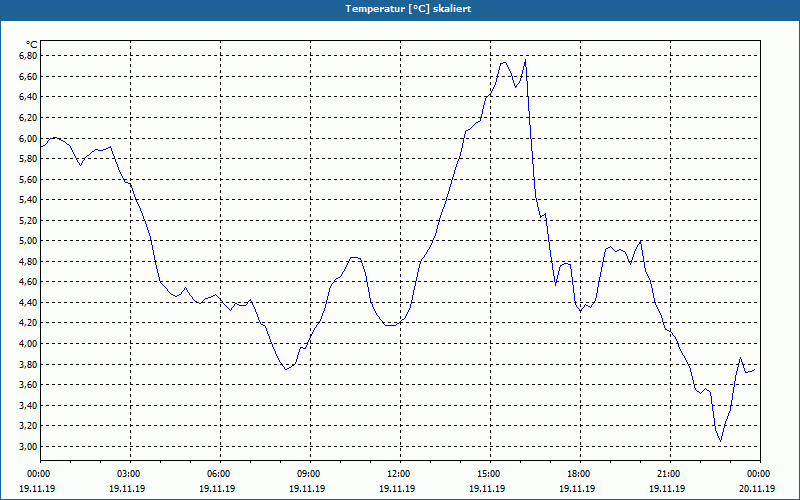This screenshot has height=500, width=800.
Task: Select the 6,60 y-axis value
Action: (29, 77)
